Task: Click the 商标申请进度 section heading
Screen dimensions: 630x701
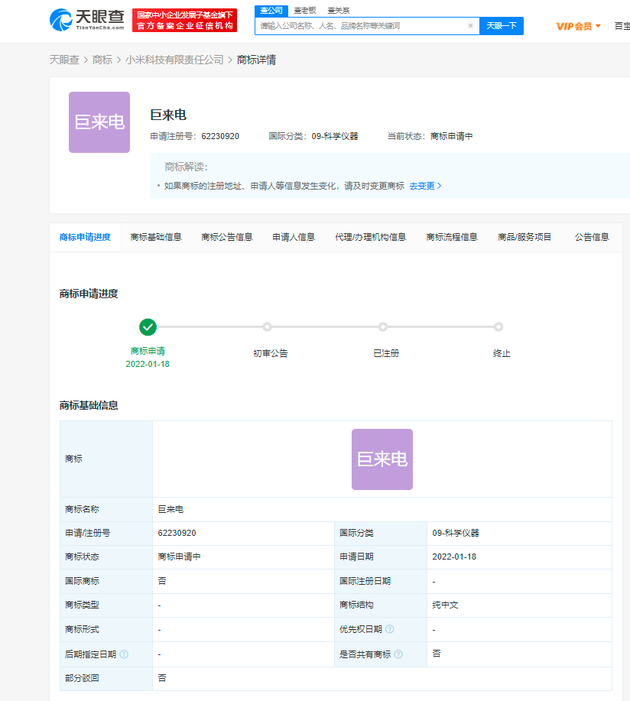Action: click(89, 294)
